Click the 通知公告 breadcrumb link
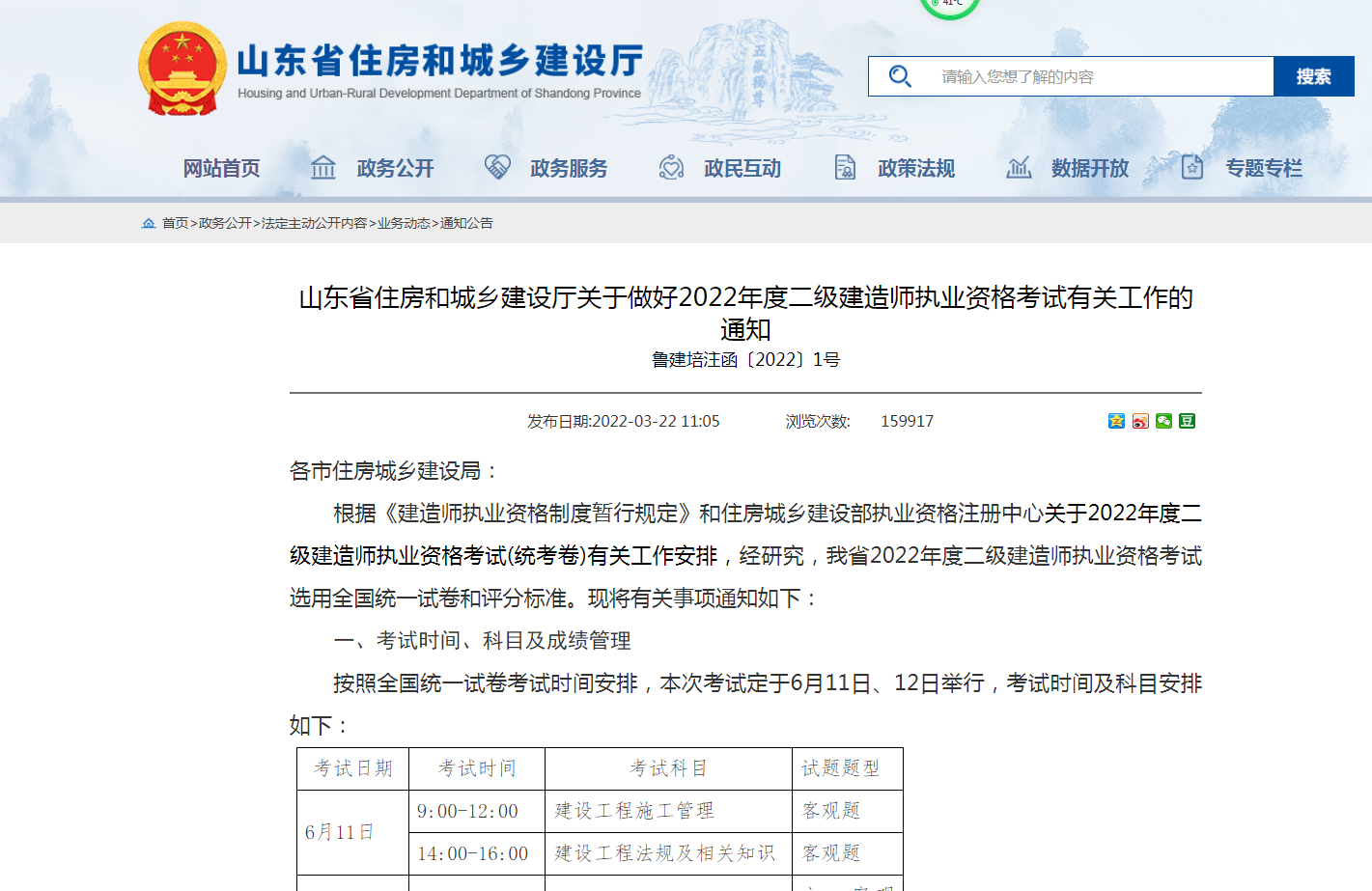Image resolution: width=1372 pixels, height=891 pixels. pyautogui.click(x=466, y=223)
